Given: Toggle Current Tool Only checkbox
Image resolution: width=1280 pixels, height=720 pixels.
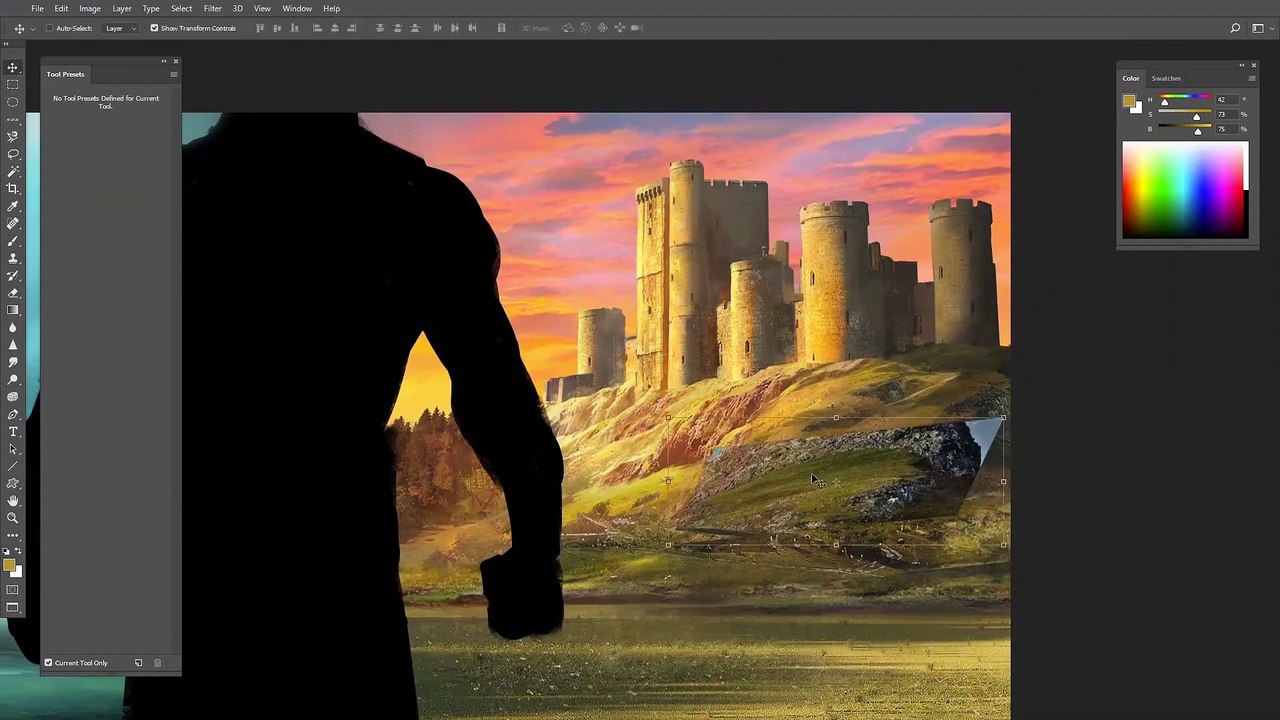Looking at the screenshot, I should click(48, 663).
